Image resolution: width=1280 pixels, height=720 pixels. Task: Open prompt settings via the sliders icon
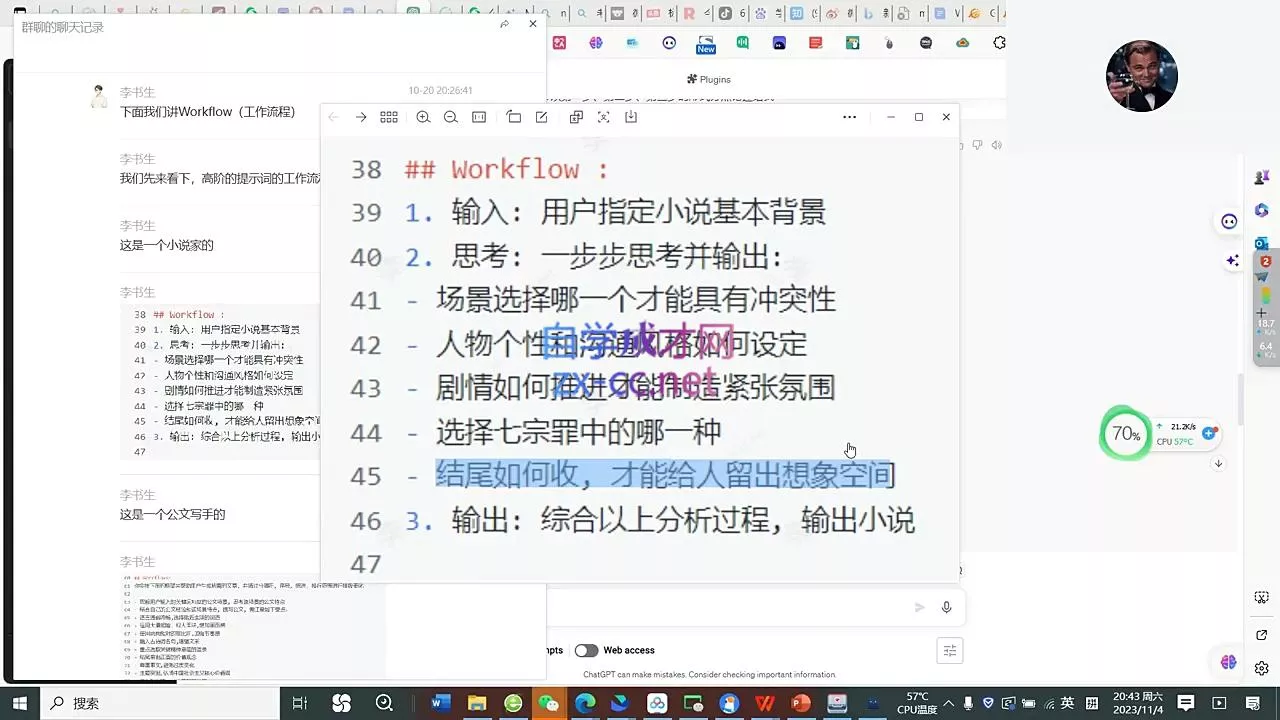pos(949,650)
